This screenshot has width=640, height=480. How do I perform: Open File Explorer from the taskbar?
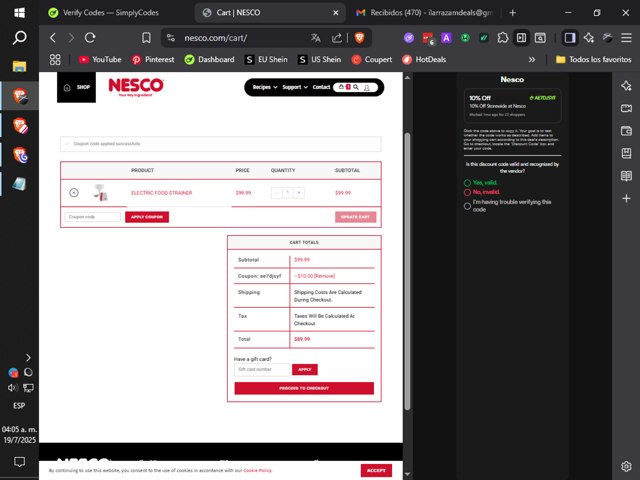pyautogui.click(x=19, y=66)
